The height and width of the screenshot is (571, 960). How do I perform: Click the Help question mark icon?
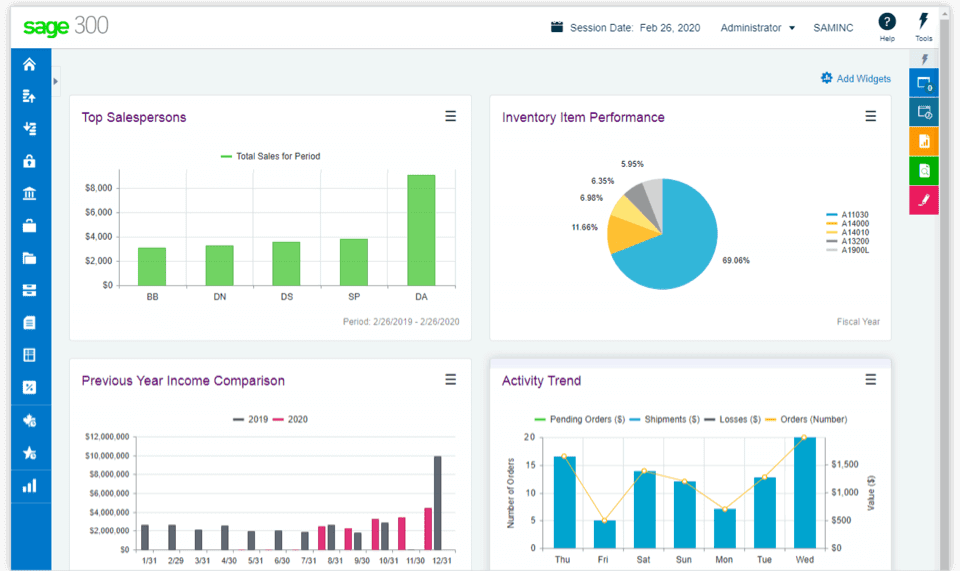point(887,22)
